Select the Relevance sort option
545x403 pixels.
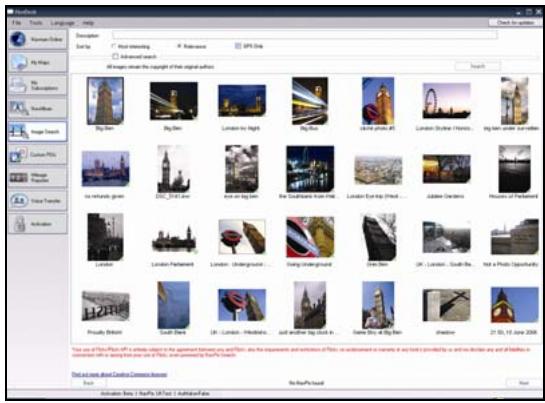192,46
